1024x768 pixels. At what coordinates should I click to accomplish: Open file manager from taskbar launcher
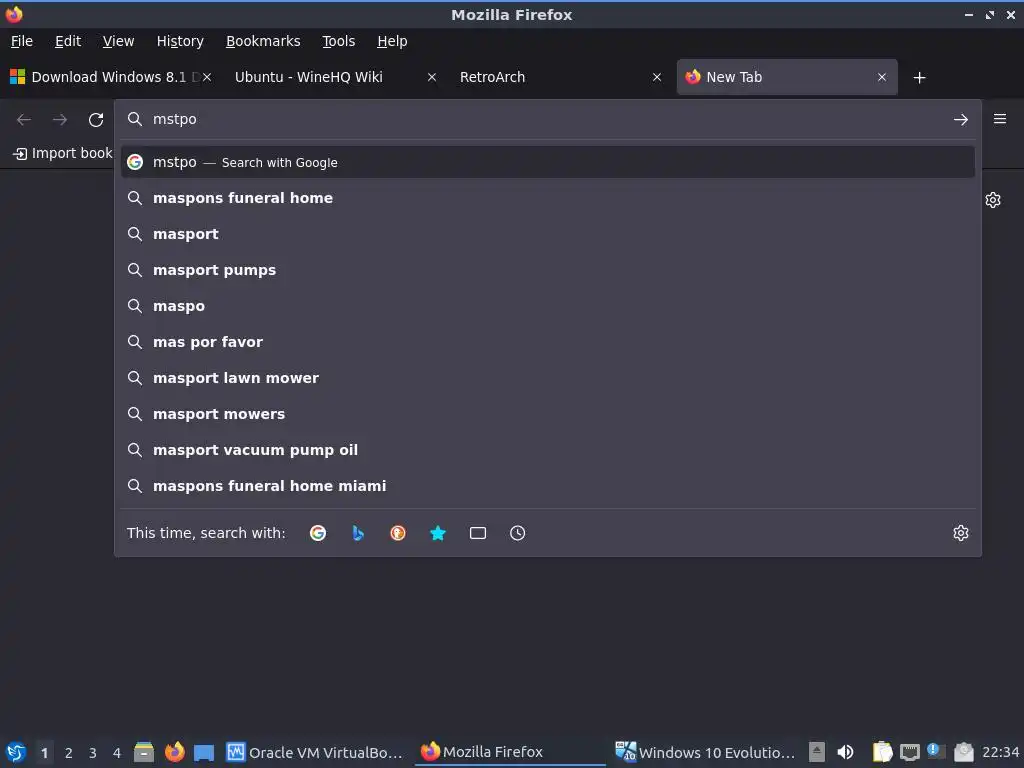click(144, 752)
